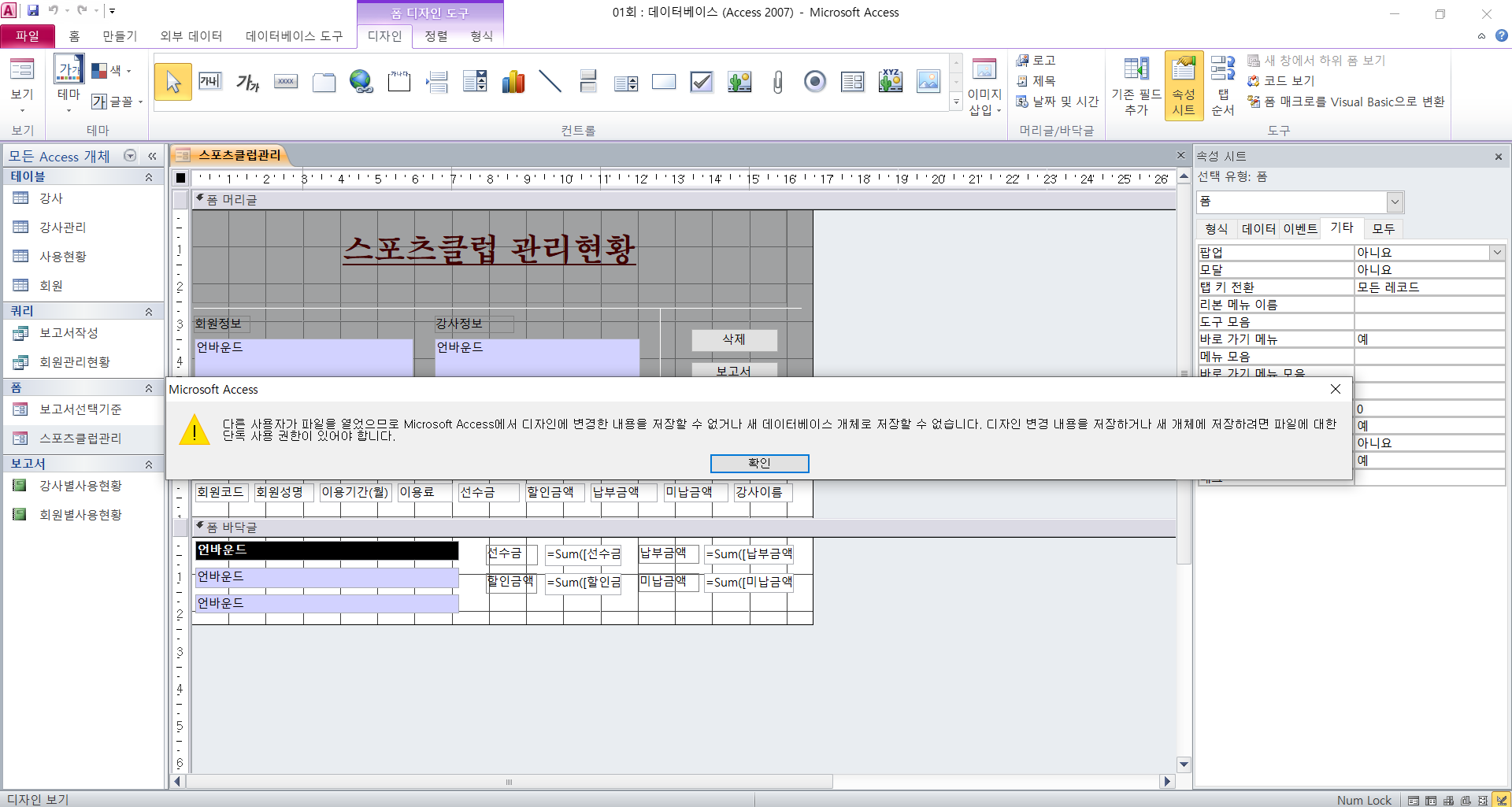Select the check box control

701,81
